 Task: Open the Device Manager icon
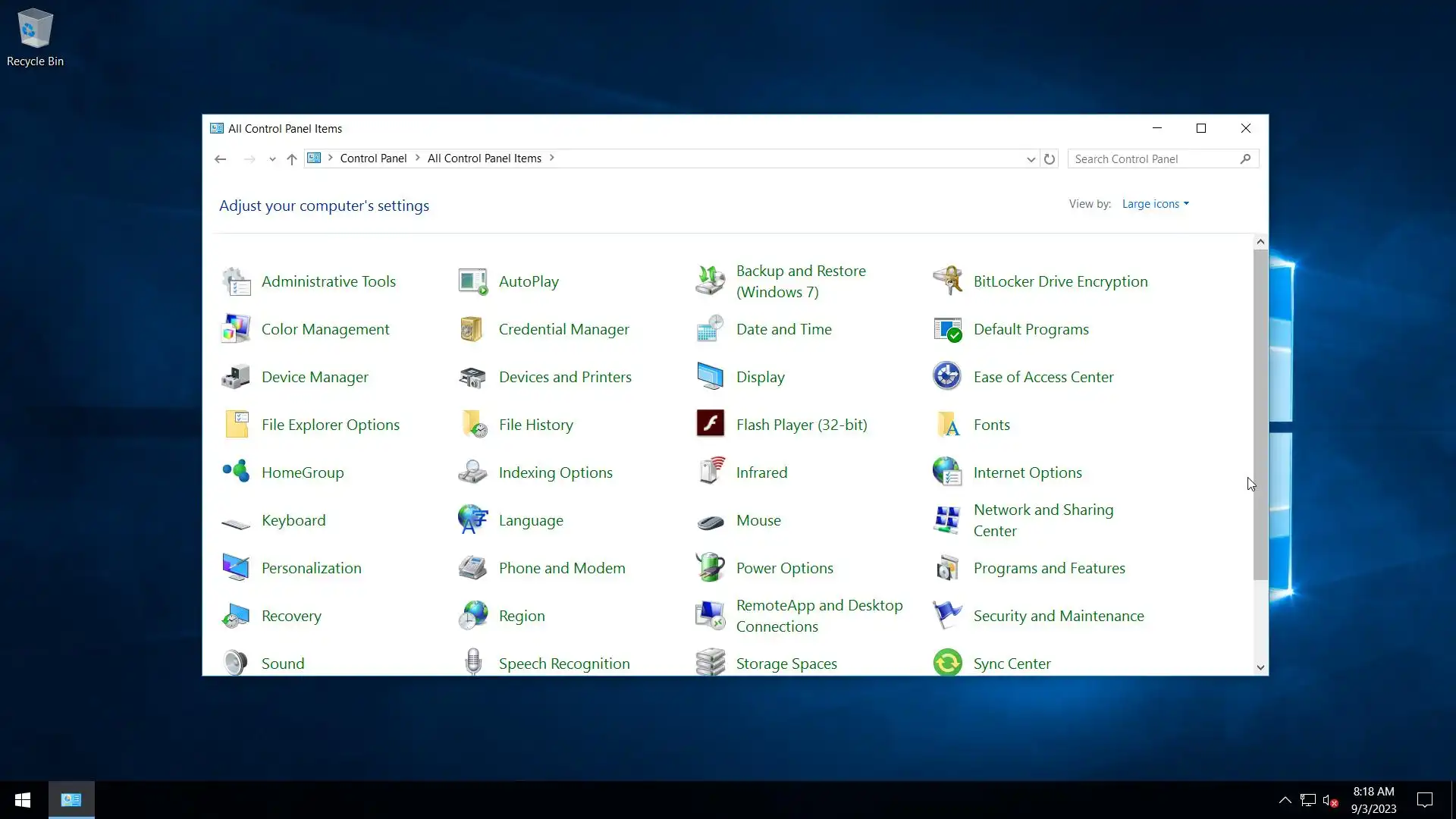pyautogui.click(x=236, y=377)
